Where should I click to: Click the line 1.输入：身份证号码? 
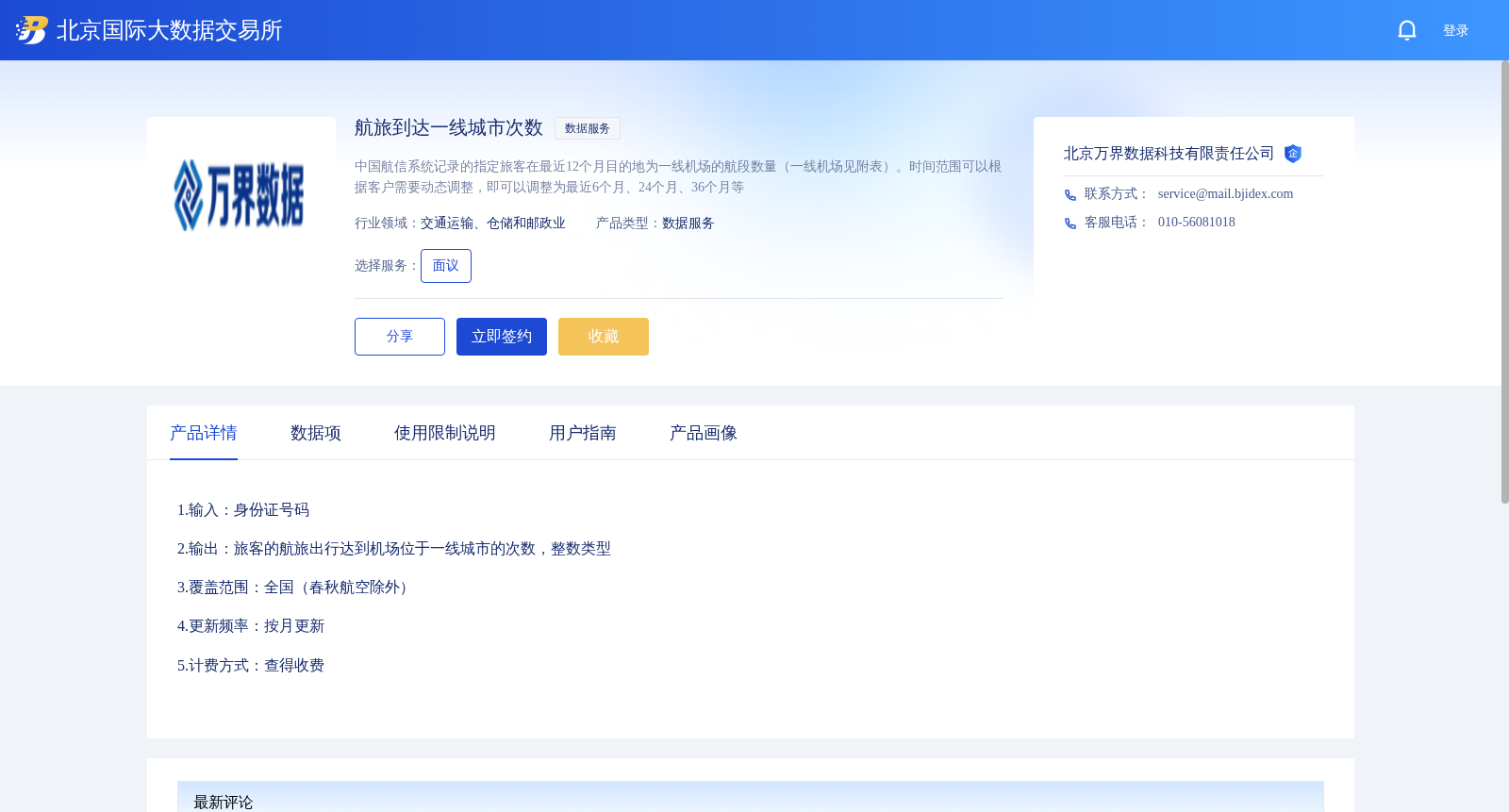[243, 510]
